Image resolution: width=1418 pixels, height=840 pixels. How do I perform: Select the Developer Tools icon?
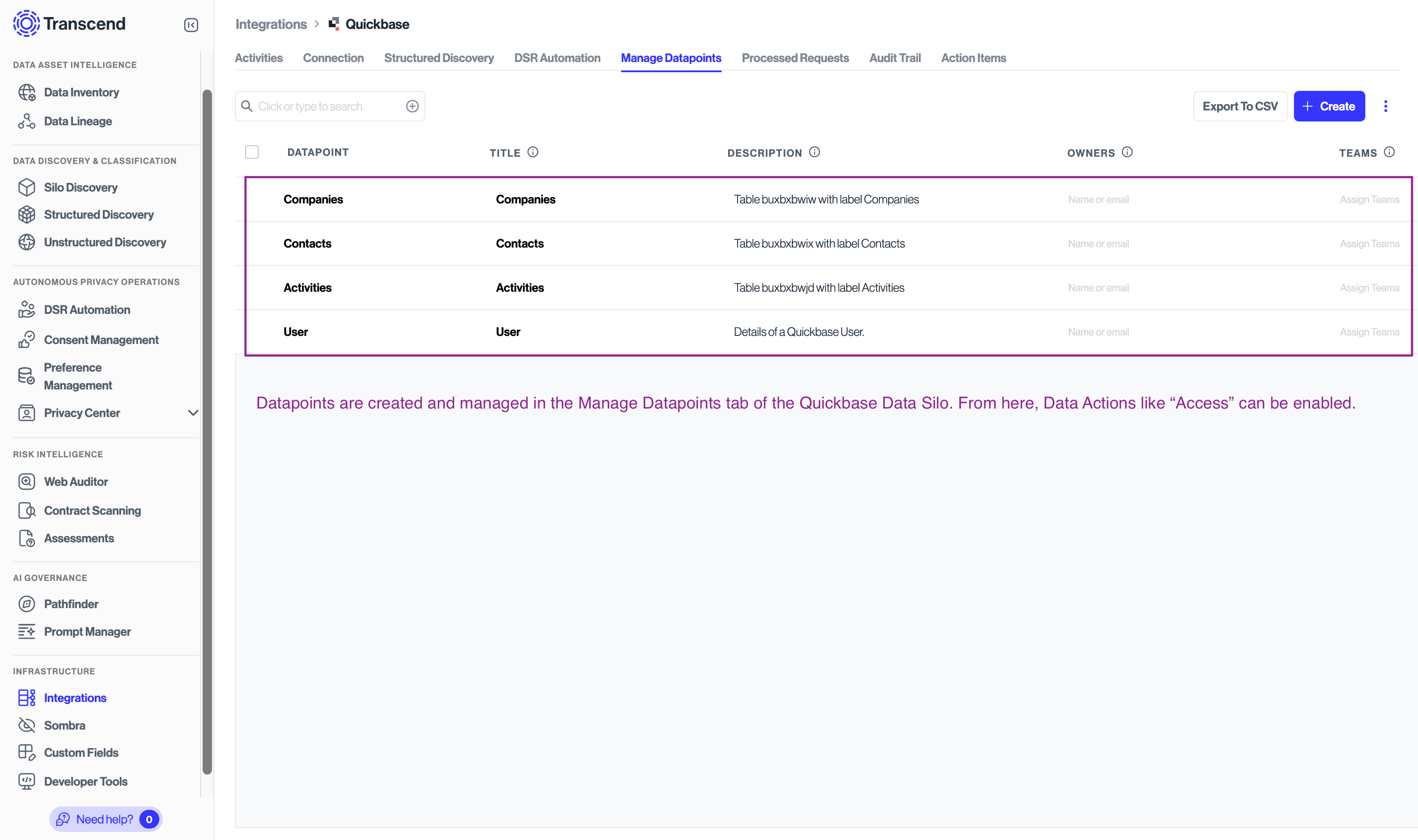(x=27, y=781)
